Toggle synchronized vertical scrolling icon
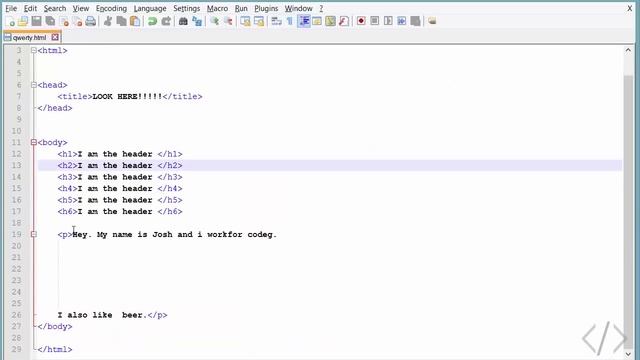The height and width of the screenshot is (360, 640). pyautogui.click(x=245, y=21)
